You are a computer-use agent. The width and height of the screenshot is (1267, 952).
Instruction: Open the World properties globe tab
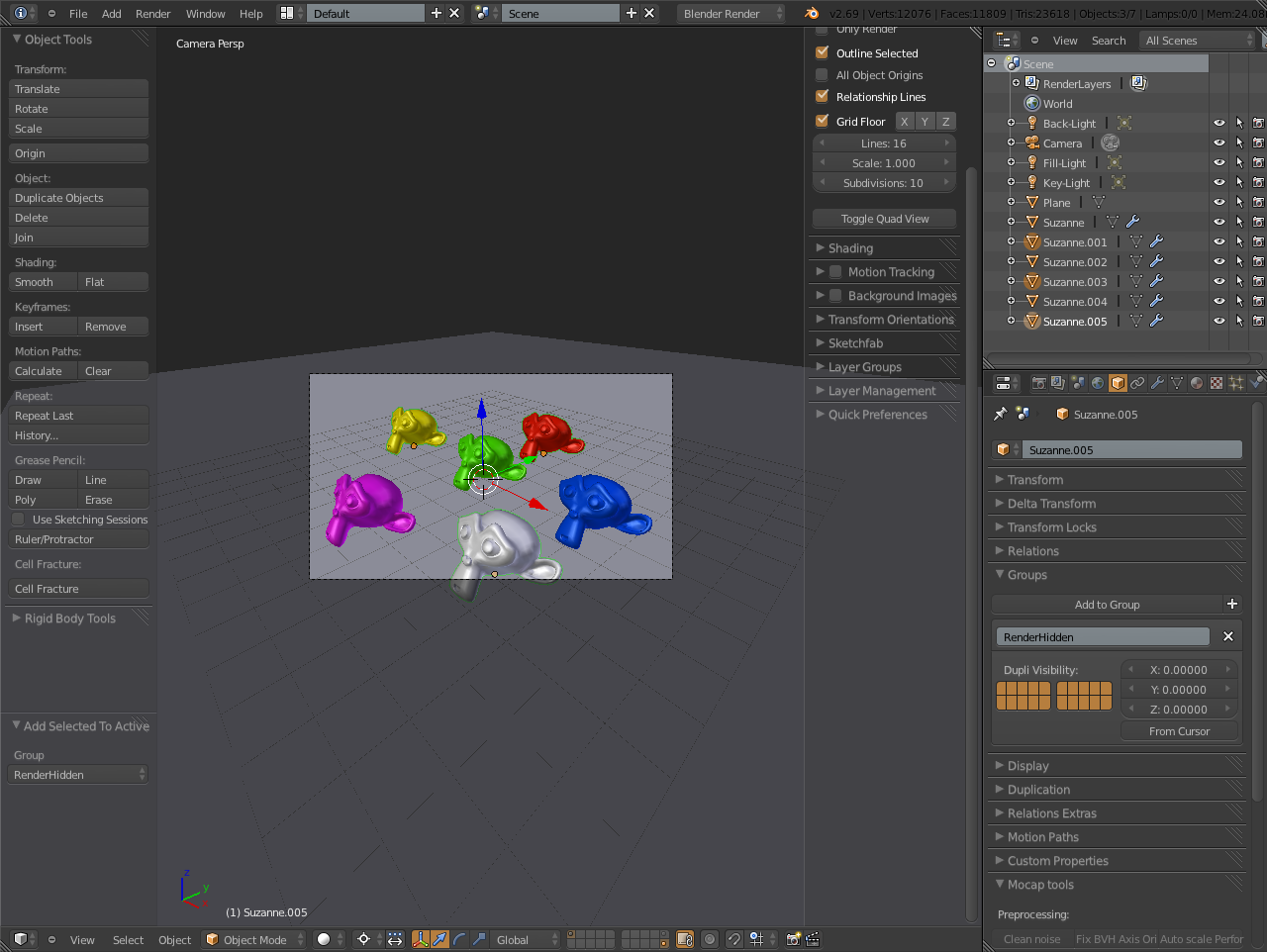pos(1098,383)
